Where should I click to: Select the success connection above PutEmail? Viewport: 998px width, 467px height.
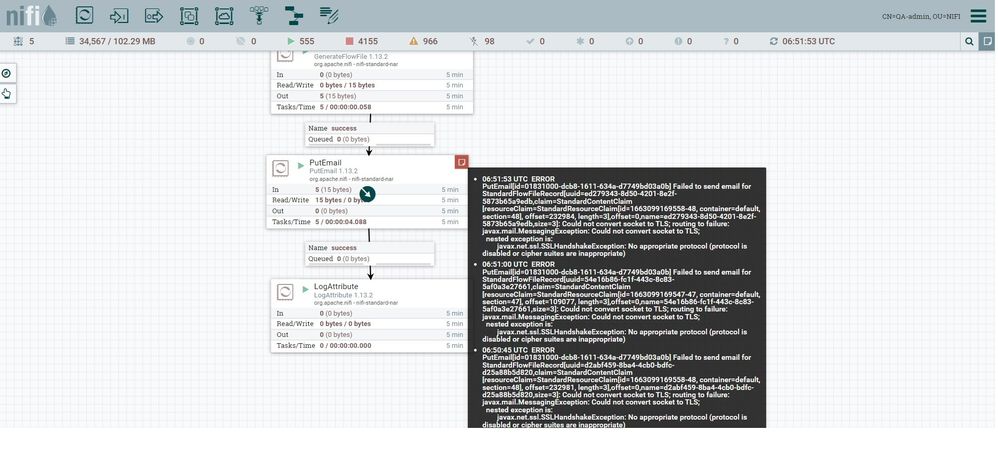(370, 134)
